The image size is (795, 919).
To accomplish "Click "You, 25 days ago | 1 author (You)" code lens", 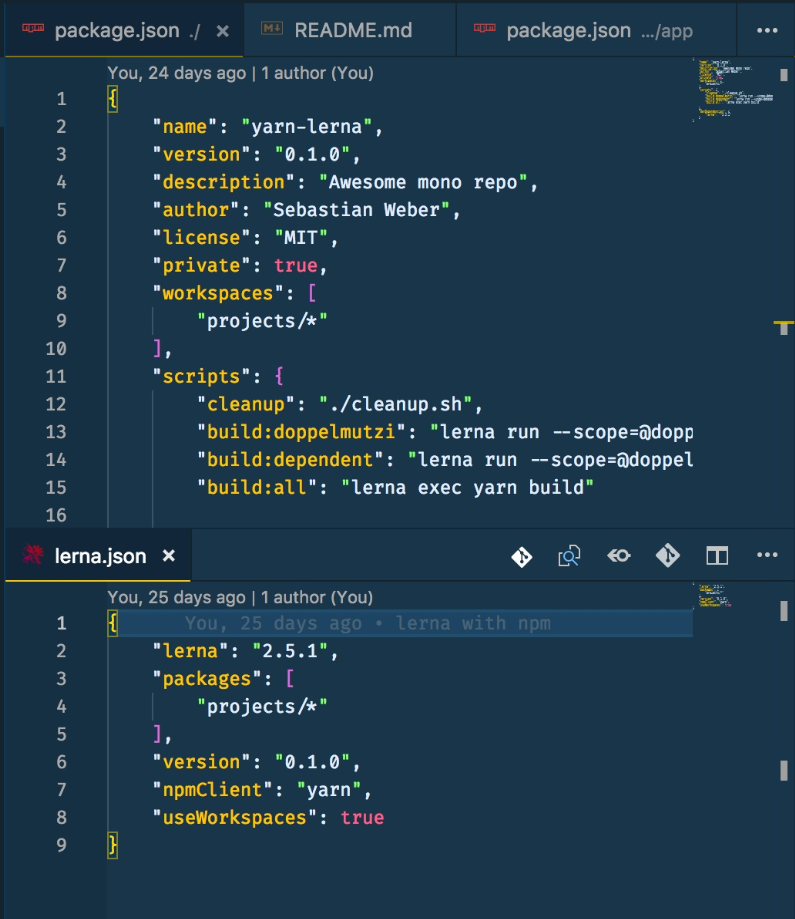I will pyautogui.click(x=240, y=597).
